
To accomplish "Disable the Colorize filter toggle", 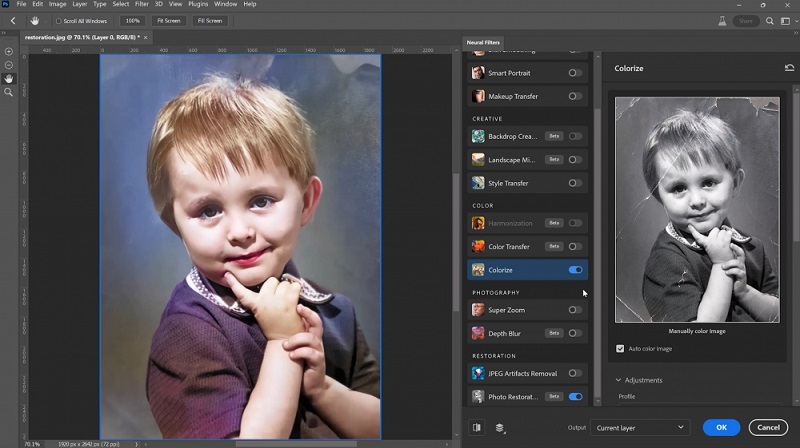I will tap(575, 270).
